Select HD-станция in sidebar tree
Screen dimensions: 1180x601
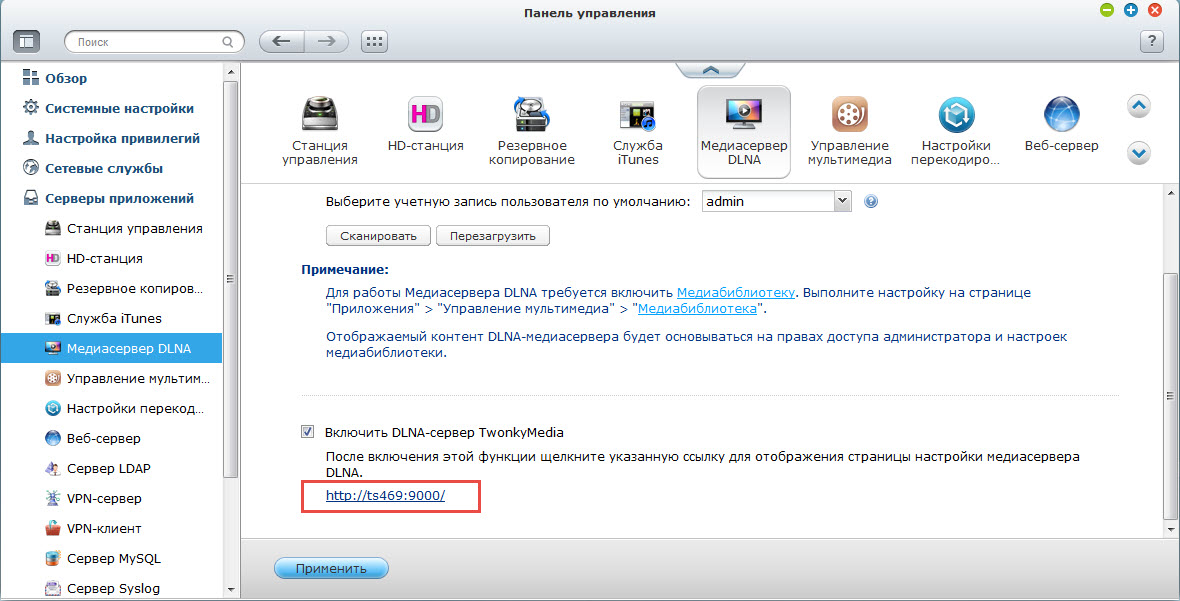click(x=111, y=258)
